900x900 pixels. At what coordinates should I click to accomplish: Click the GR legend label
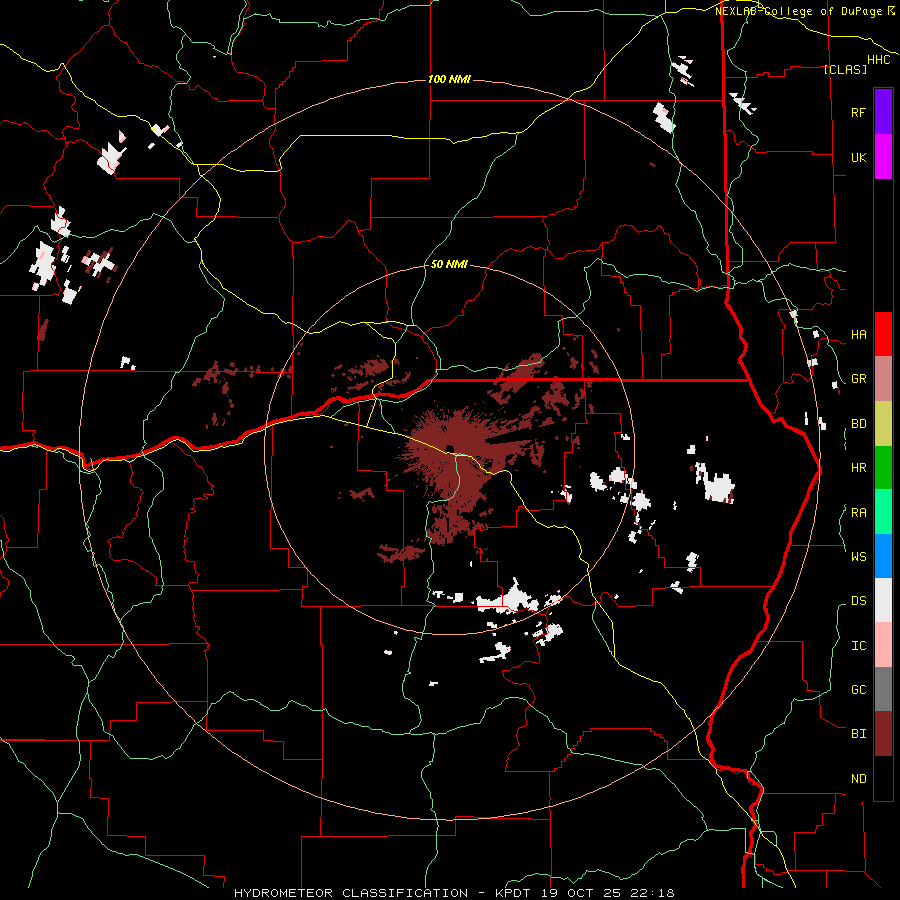859,379
